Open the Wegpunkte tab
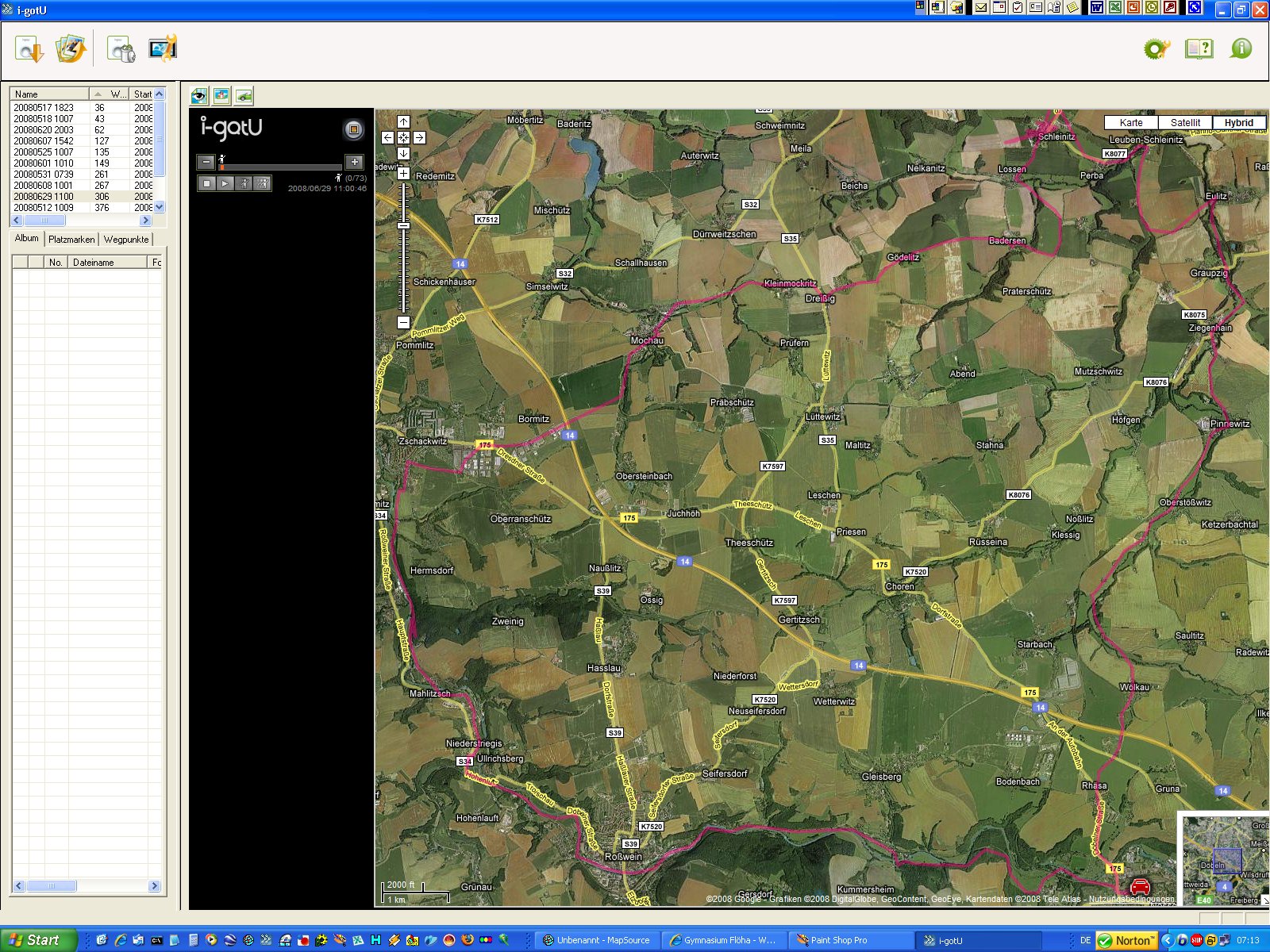Viewport: 1270px width, 952px height. click(126, 239)
